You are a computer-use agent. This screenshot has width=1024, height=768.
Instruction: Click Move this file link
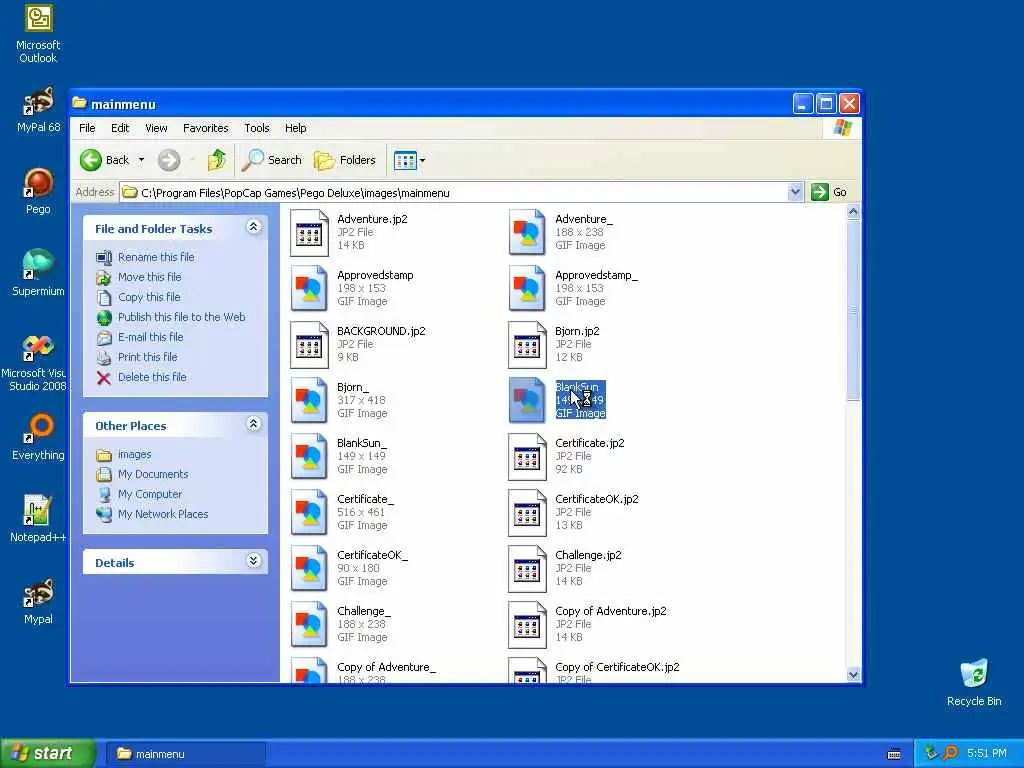coord(150,277)
